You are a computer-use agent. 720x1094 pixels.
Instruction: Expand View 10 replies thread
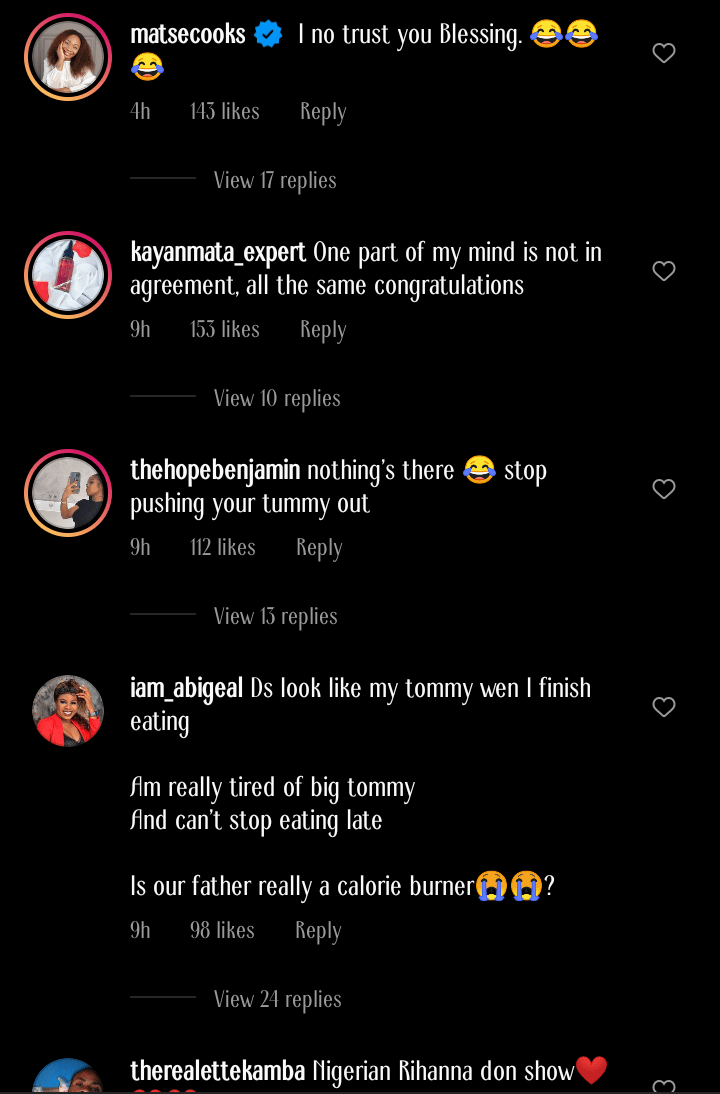coord(277,398)
